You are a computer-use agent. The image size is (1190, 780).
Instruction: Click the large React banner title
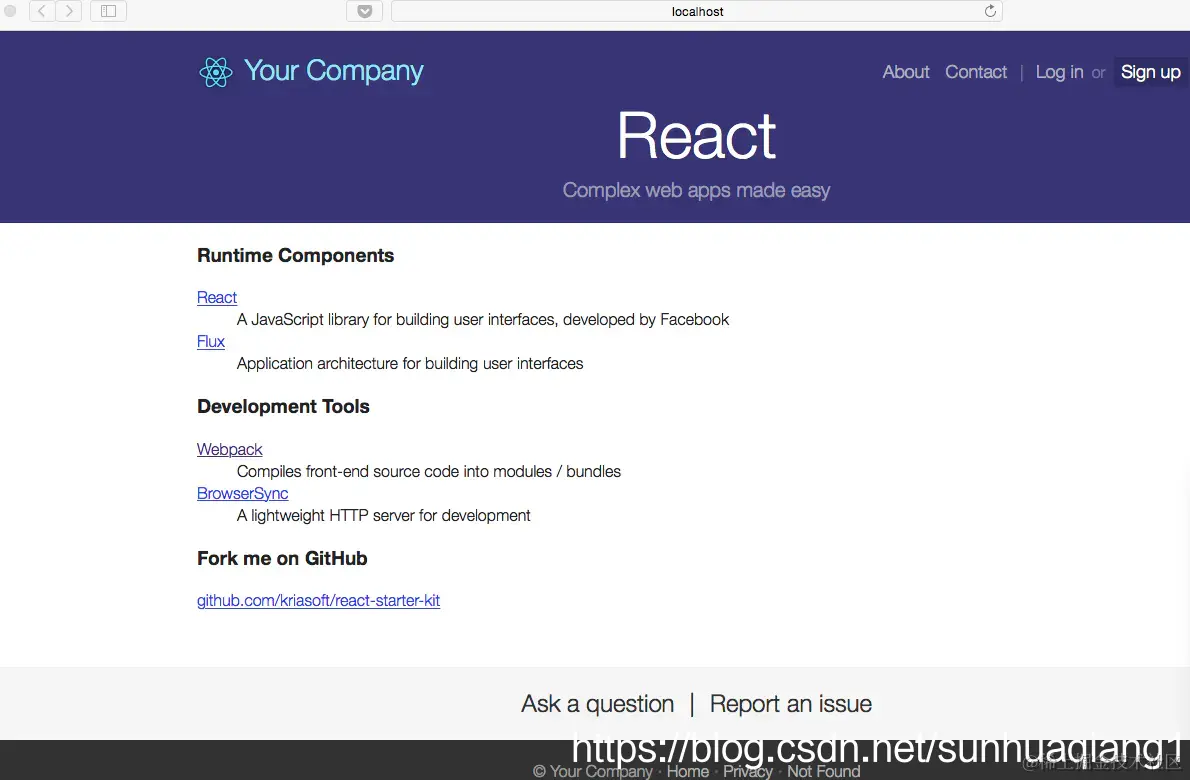click(697, 137)
